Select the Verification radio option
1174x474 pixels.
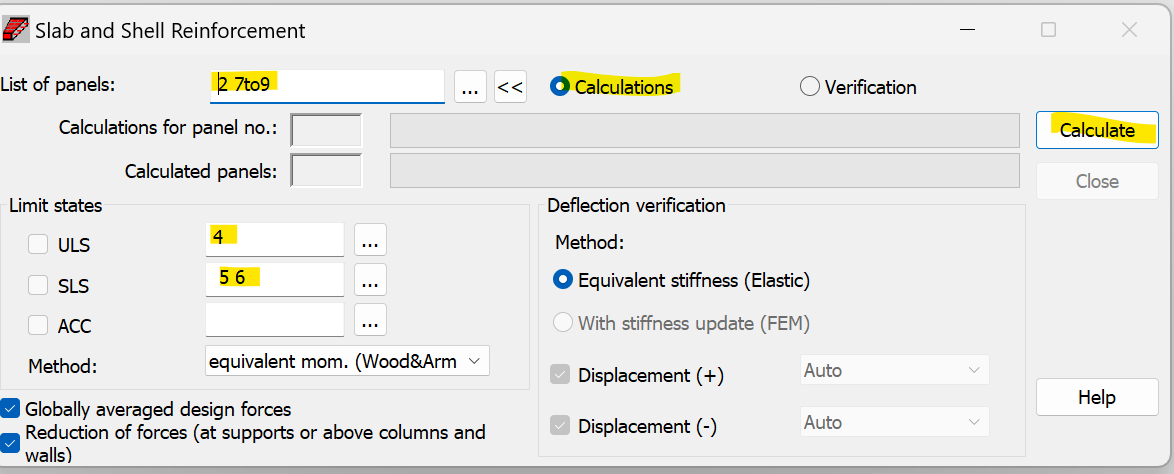click(x=810, y=87)
